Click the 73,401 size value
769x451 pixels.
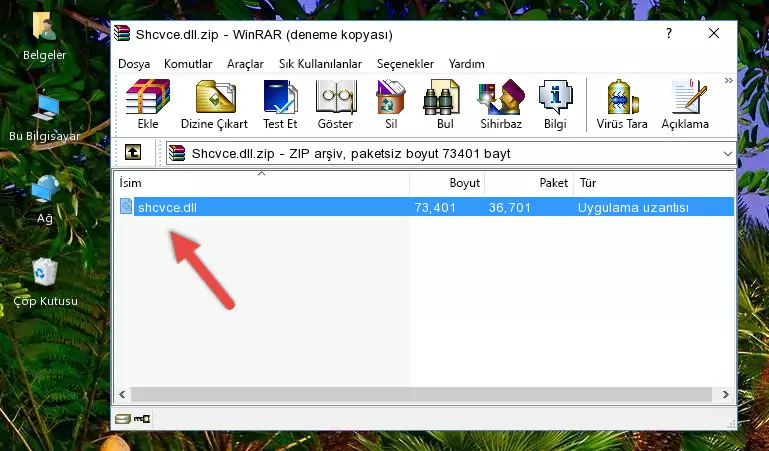coord(435,207)
